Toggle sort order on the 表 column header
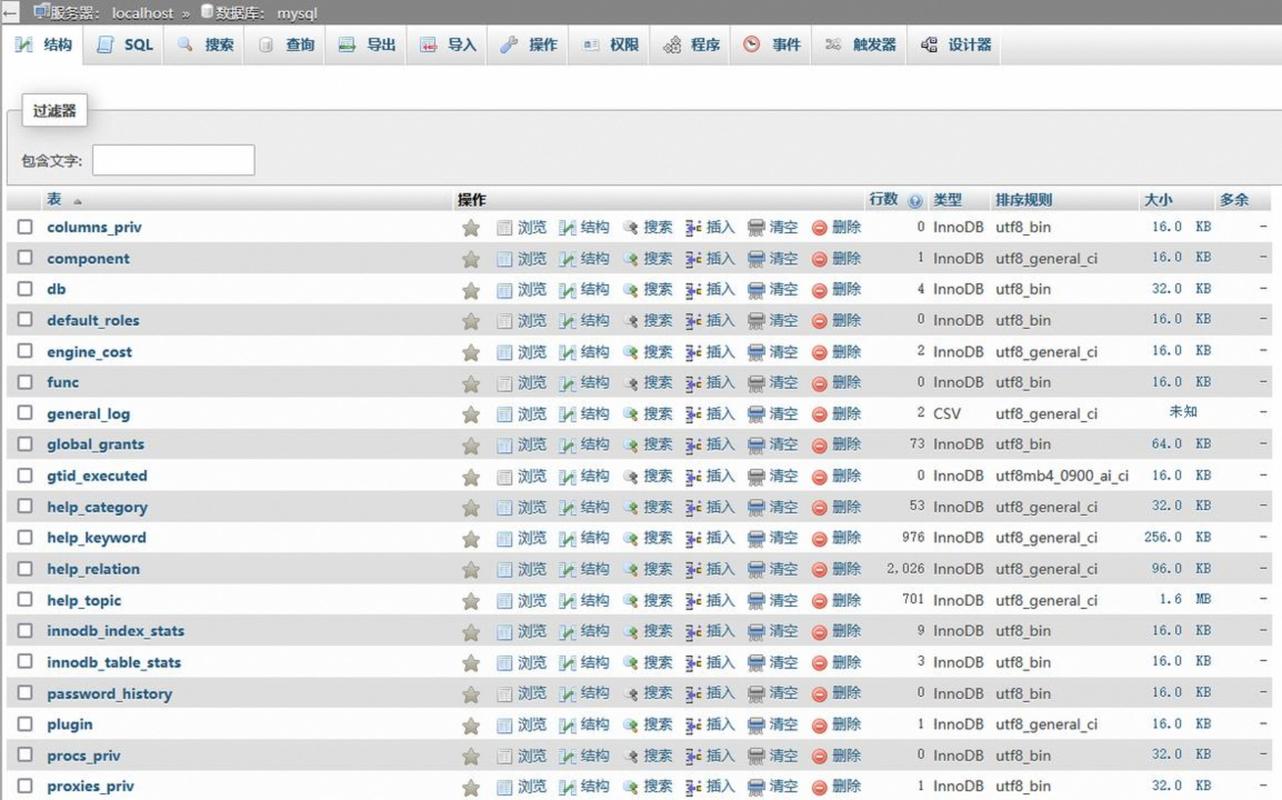Viewport: 1282px width, 800px height. point(54,199)
